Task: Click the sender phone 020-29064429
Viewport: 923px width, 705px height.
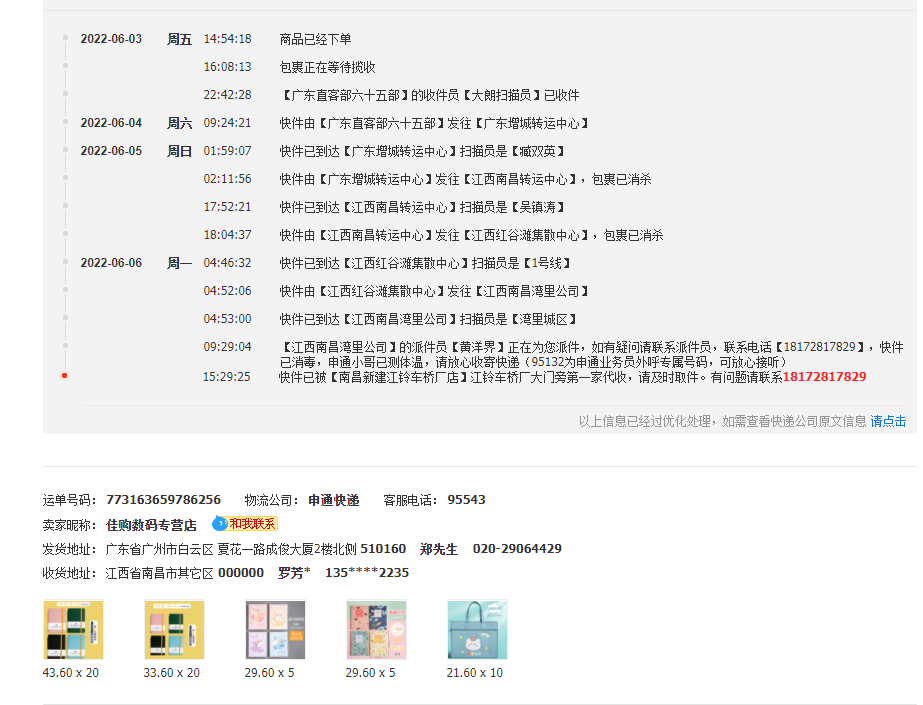Action: click(517, 548)
